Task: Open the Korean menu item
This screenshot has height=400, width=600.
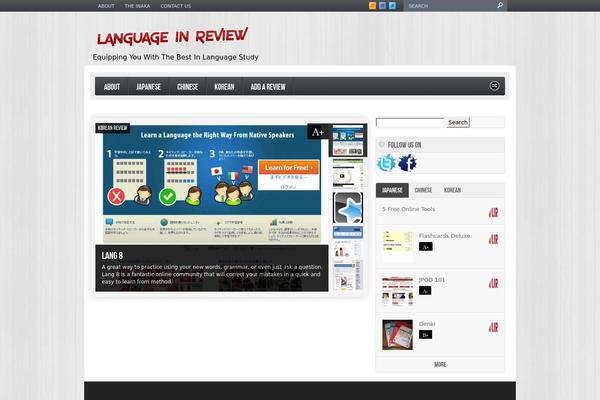Action: point(224,87)
